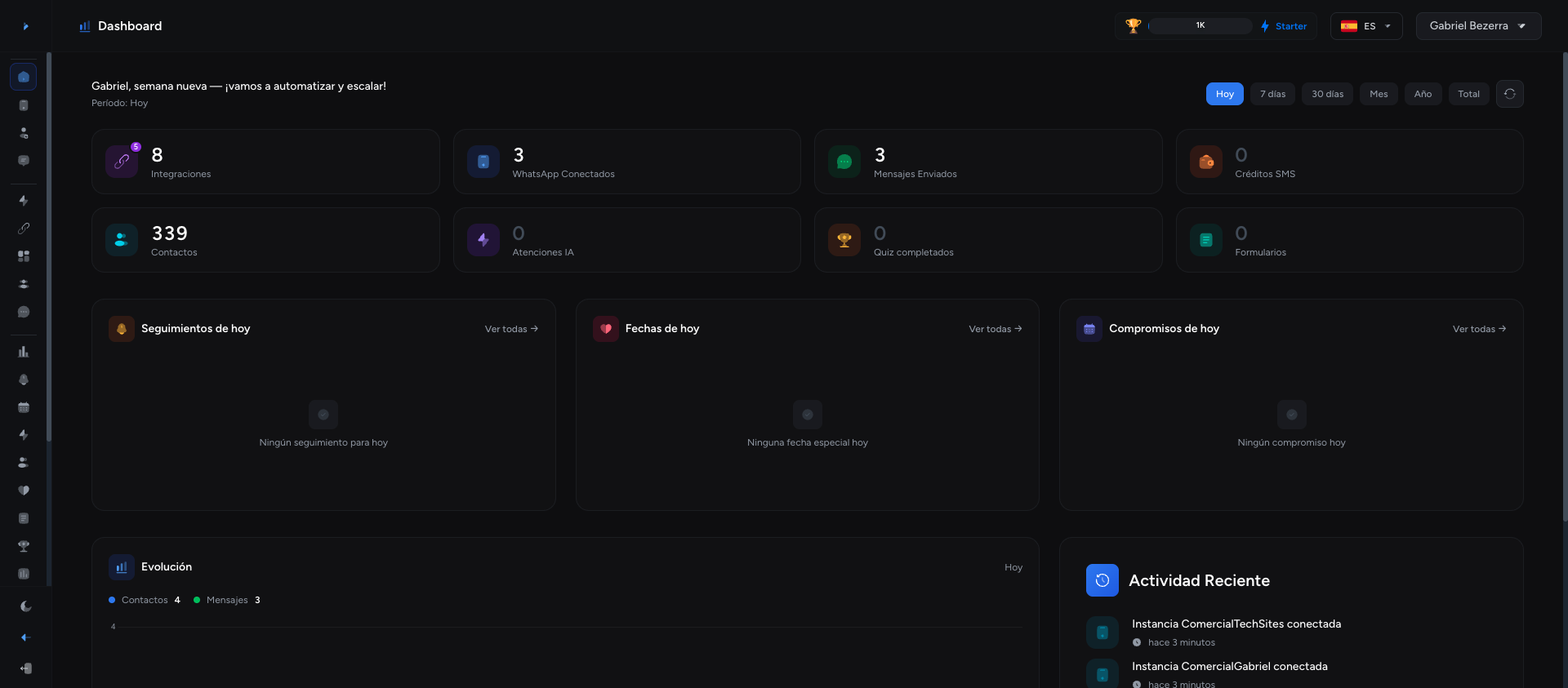
Task: Open the Créditos SMS card
Action: tap(1349, 162)
